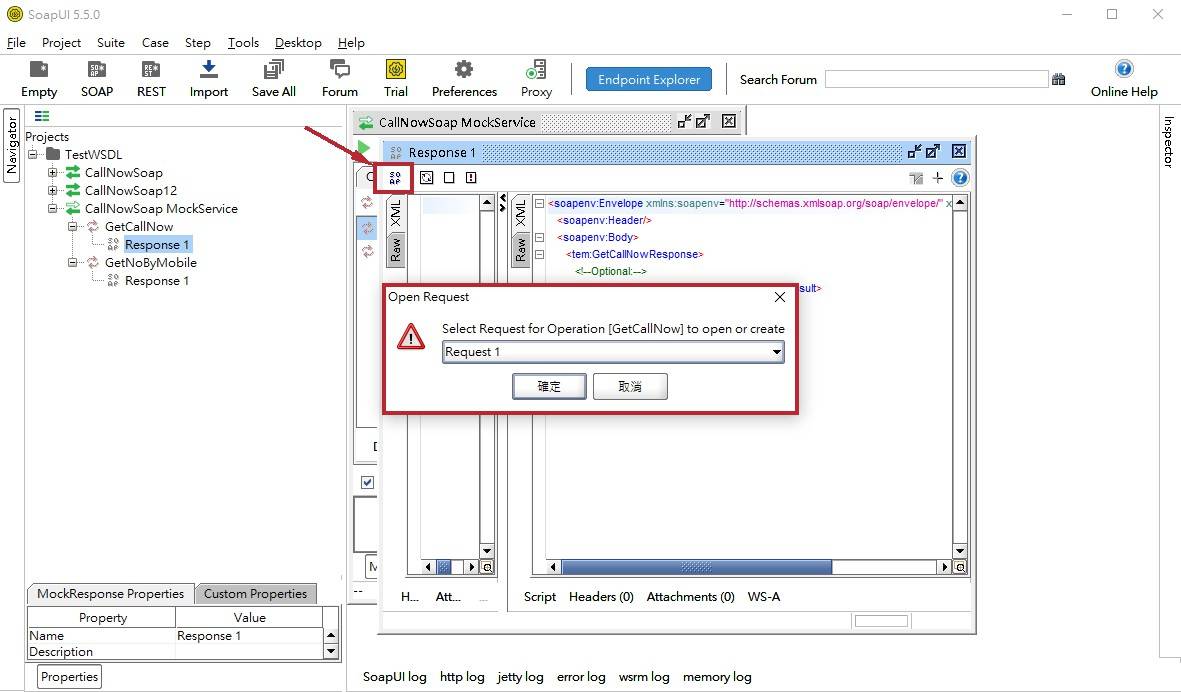
Task: Click the plus icon in the Response 1 toolbar
Action: (x=938, y=178)
